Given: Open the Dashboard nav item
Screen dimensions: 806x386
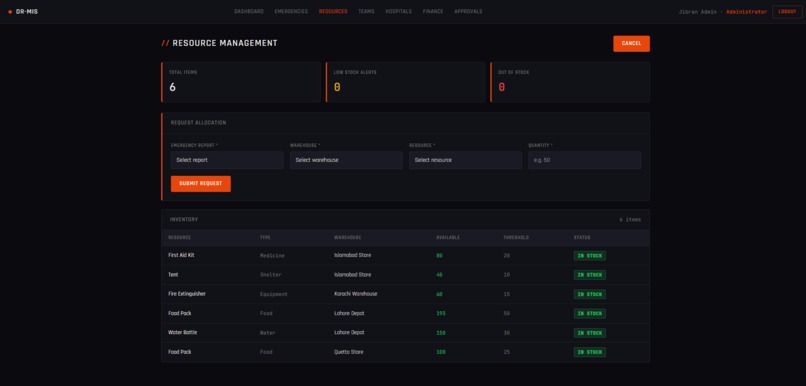Looking at the screenshot, I should coord(249,11).
